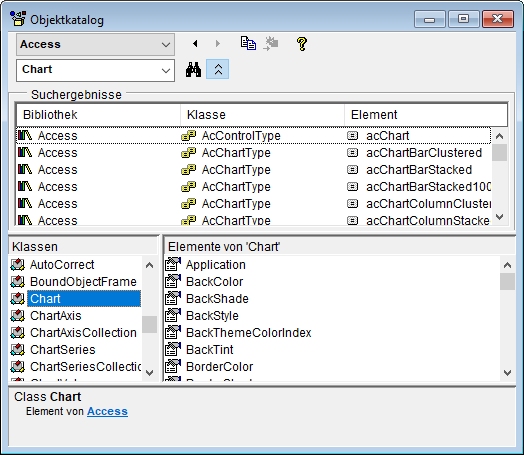Select the BackColor member
Image resolution: width=524 pixels, height=455 pixels.
coord(214,282)
